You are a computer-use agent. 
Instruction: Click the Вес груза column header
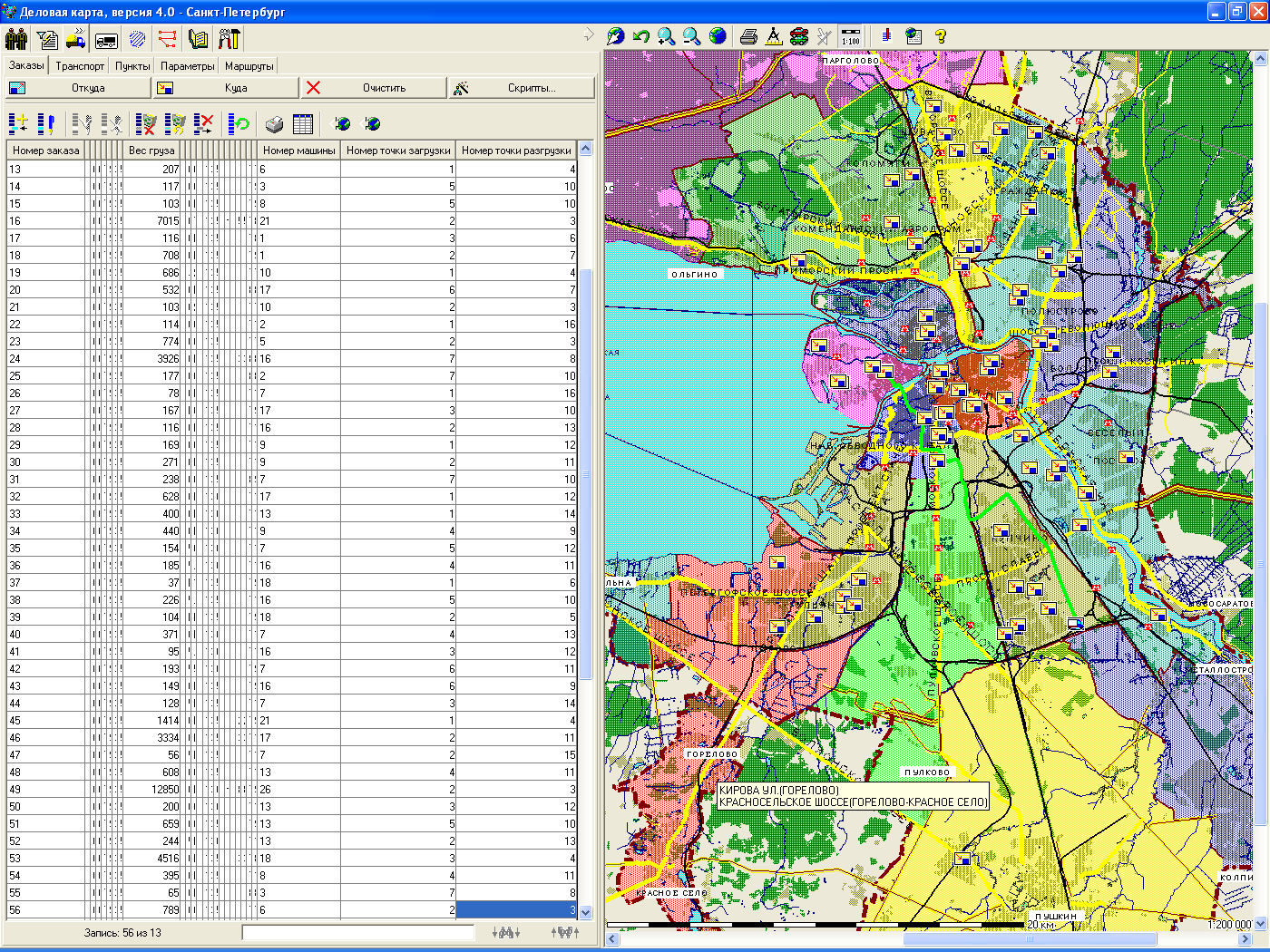pyautogui.click(x=151, y=151)
